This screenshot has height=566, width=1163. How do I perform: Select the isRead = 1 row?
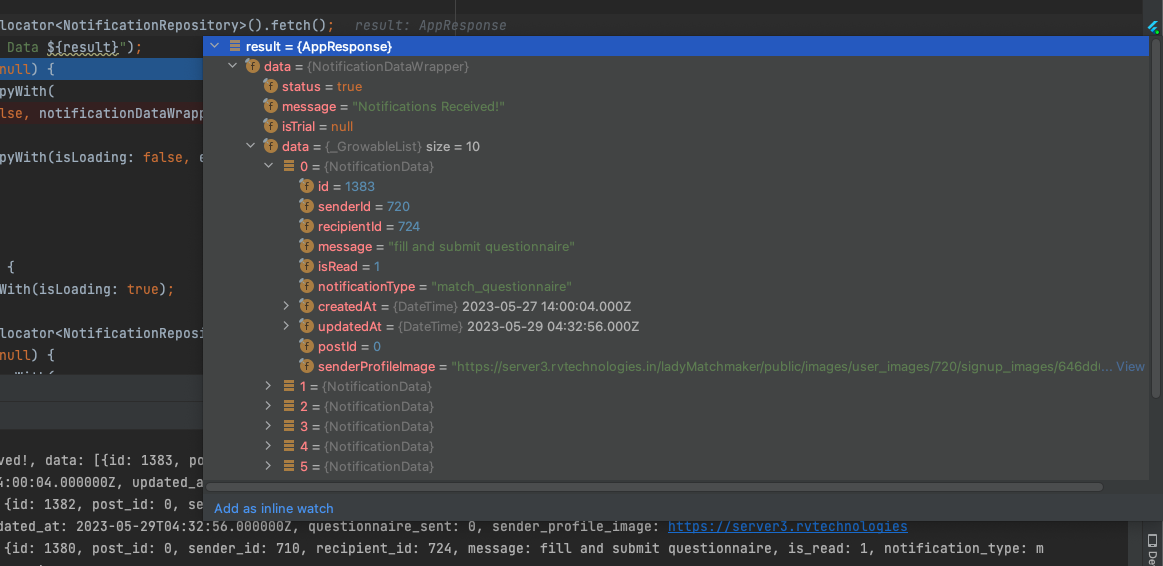(x=676, y=266)
